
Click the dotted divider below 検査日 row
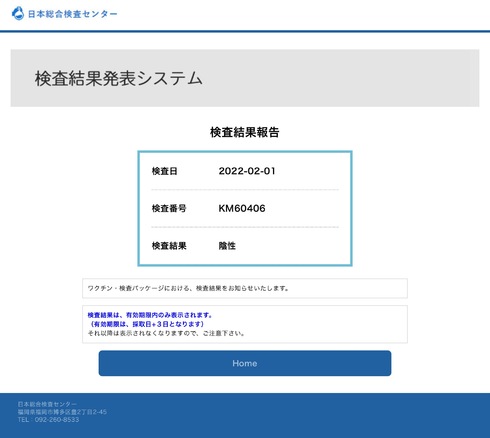pos(245,190)
